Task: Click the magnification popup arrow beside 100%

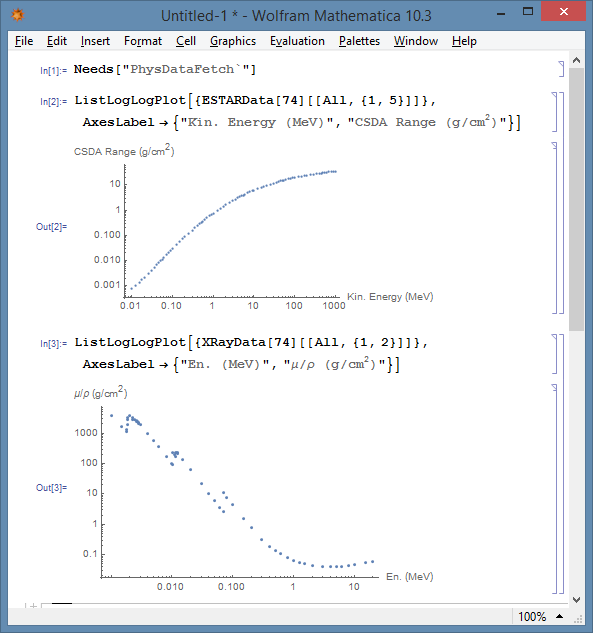Action: 559,616
